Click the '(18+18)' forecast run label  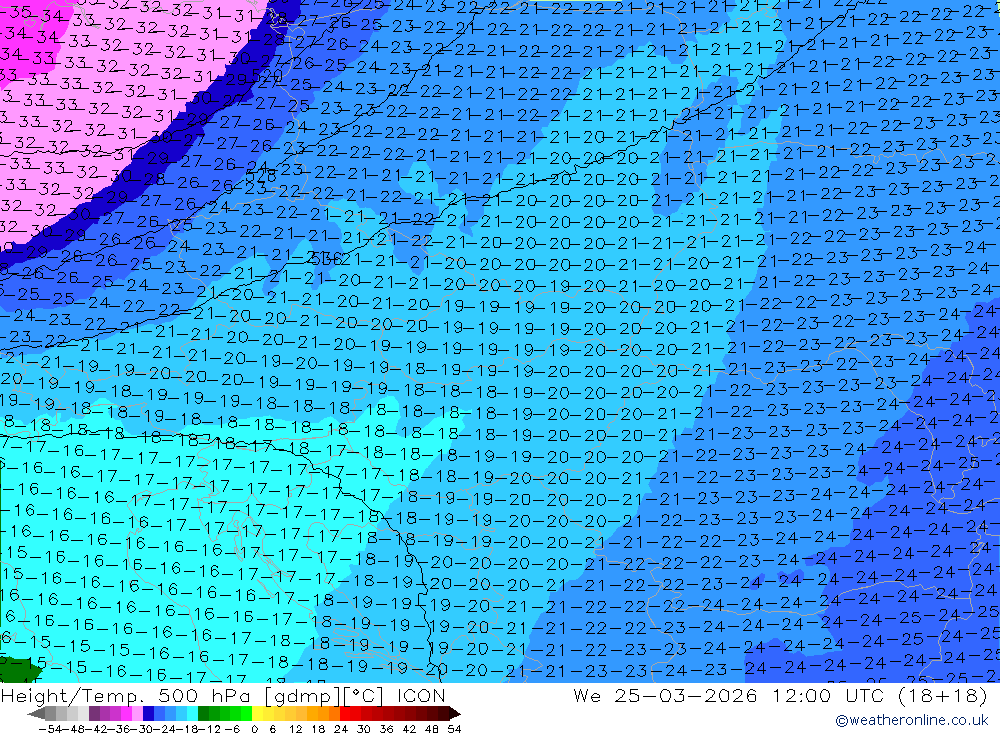pos(943,695)
